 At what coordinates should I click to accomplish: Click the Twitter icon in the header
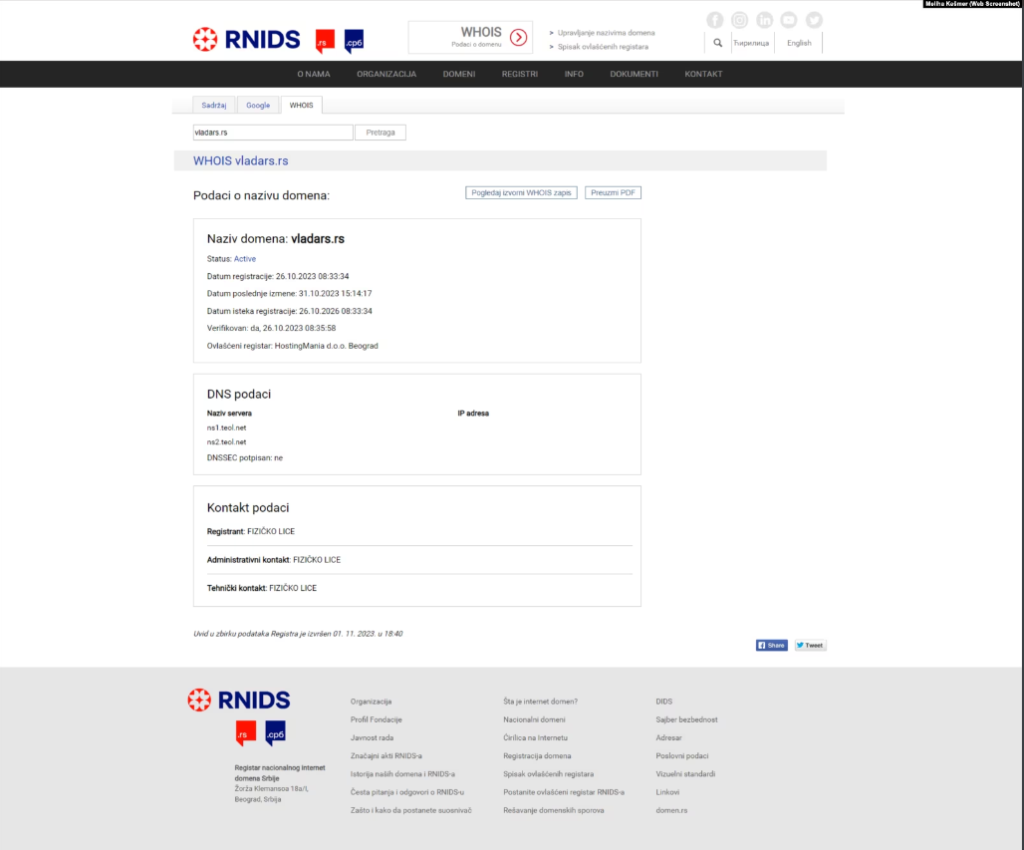pyautogui.click(x=814, y=20)
